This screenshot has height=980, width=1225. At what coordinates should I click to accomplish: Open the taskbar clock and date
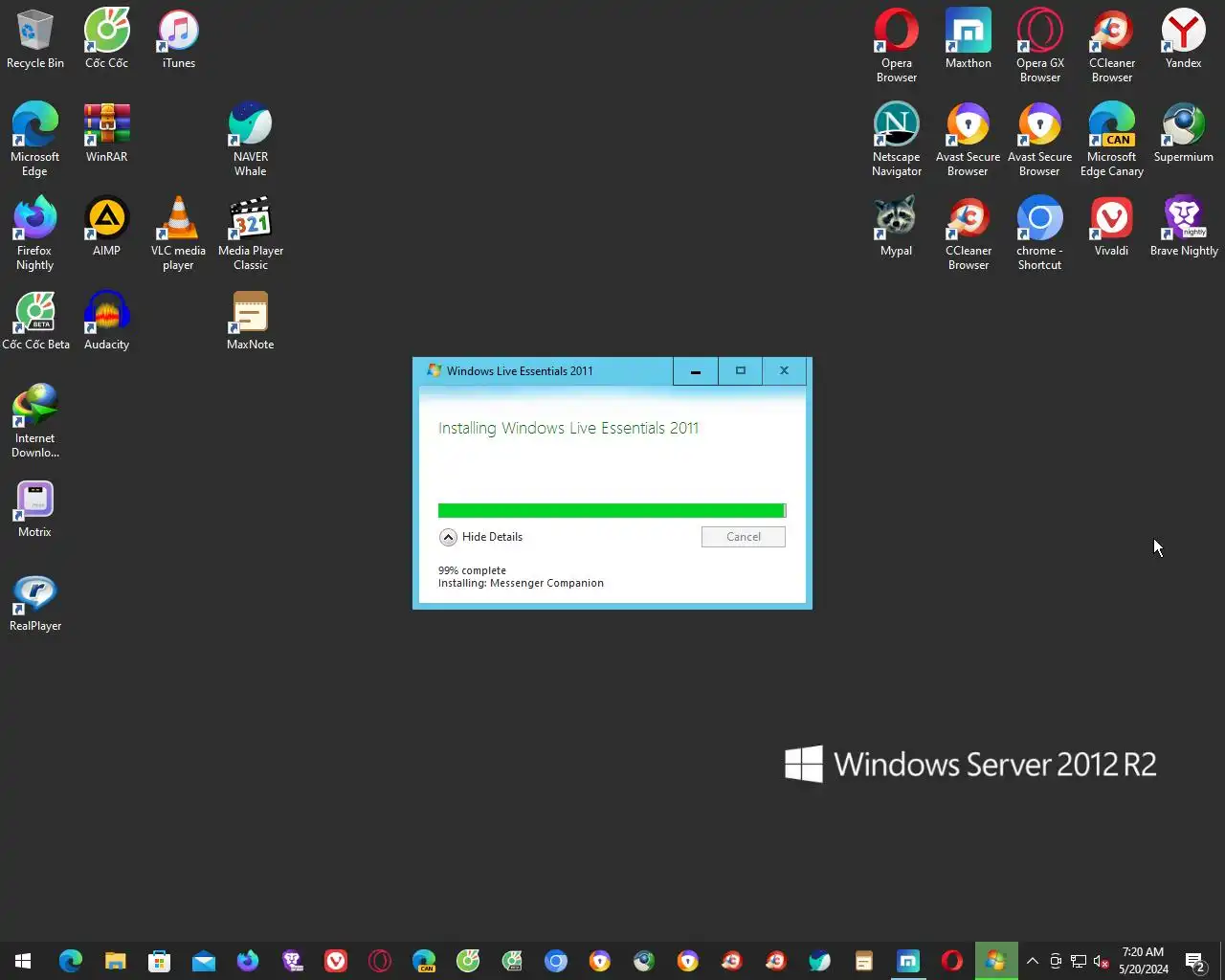coord(1143,961)
